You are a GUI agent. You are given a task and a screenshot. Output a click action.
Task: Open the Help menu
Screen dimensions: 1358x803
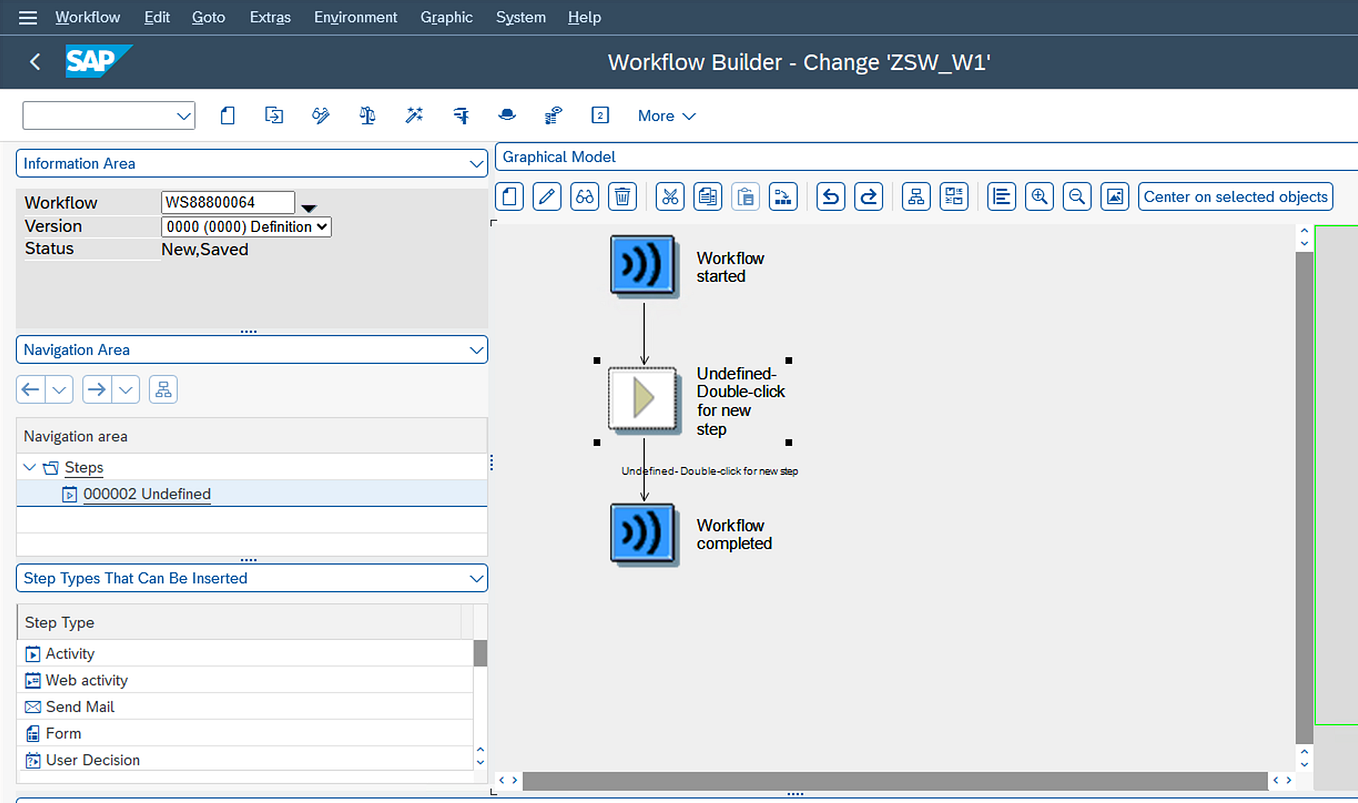click(x=585, y=17)
